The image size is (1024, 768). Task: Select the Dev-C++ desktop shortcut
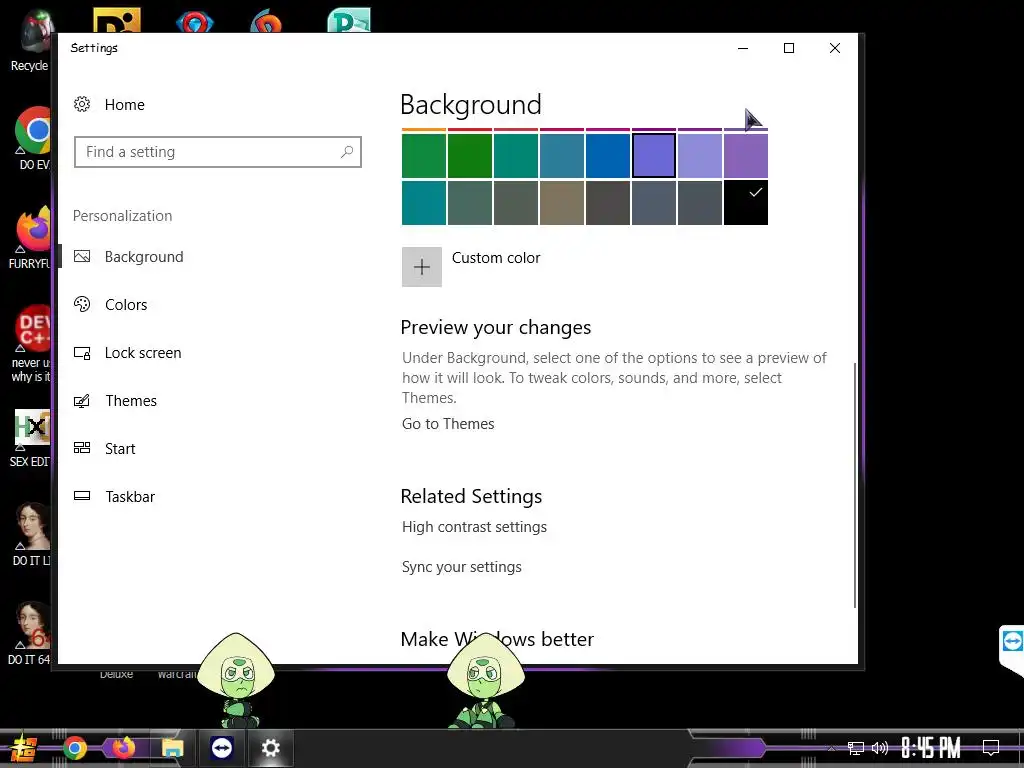point(31,344)
